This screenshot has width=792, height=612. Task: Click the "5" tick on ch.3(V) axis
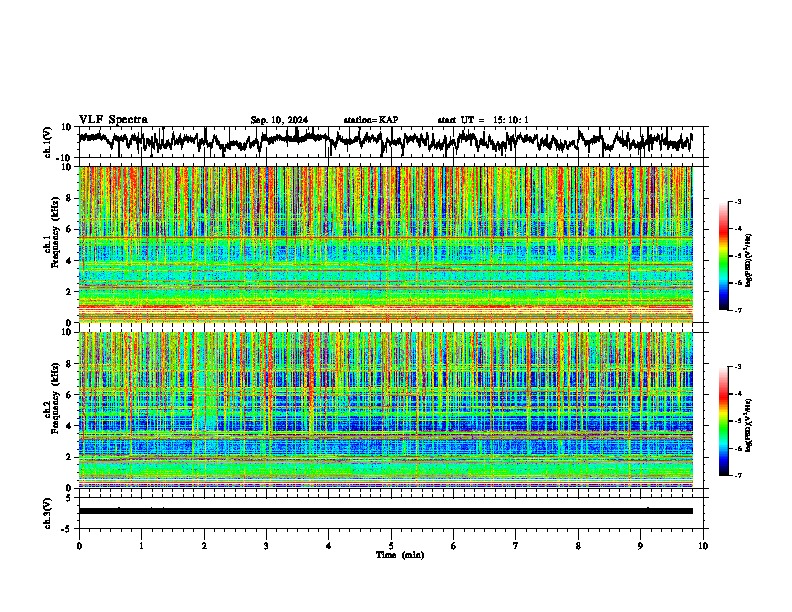[x=69, y=498]
